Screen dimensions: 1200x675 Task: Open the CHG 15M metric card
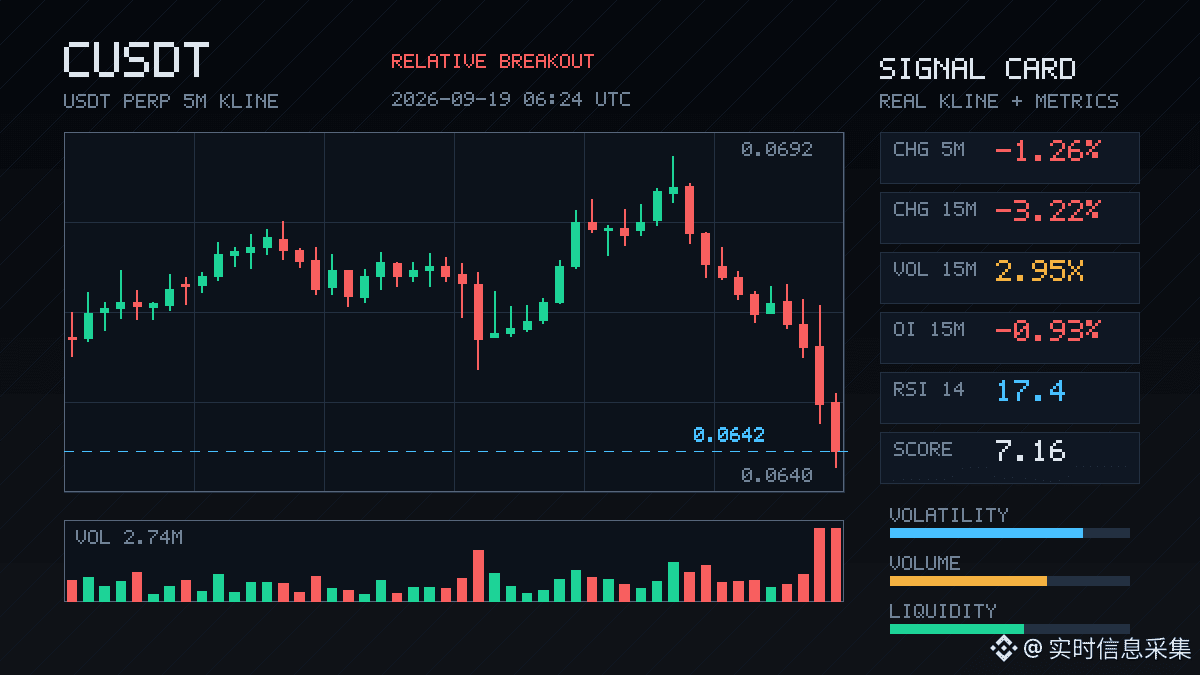click(1009, 217)
